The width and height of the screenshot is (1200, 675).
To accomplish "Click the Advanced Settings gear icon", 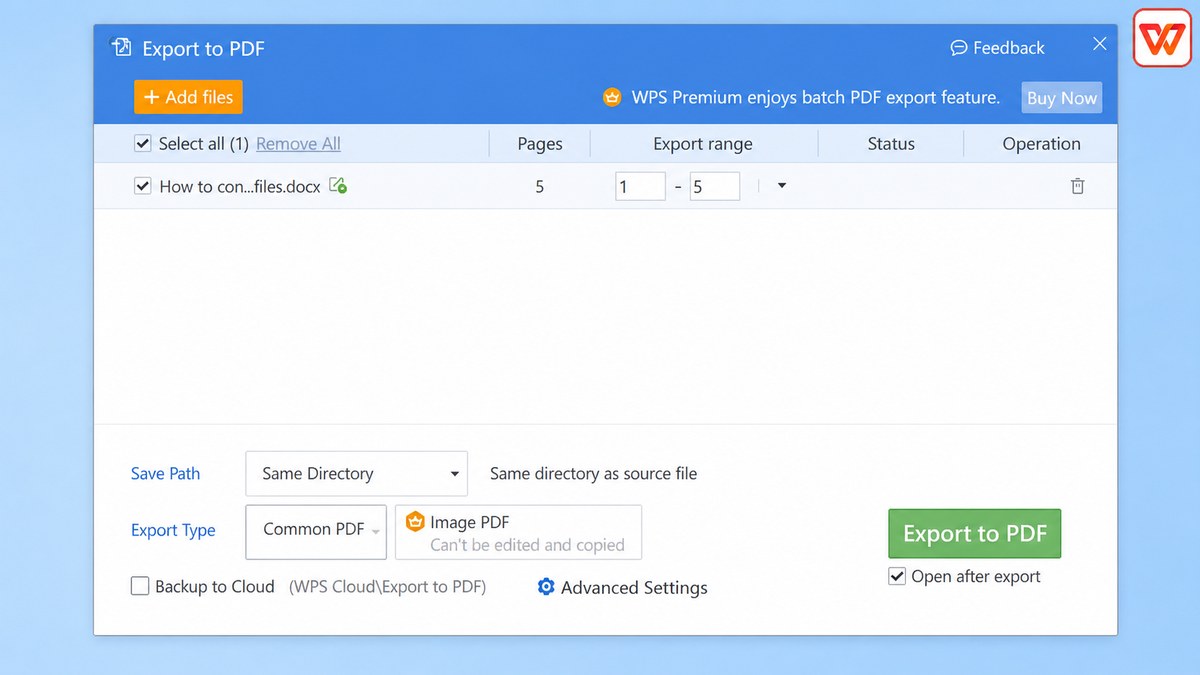I will pos(546,587).
